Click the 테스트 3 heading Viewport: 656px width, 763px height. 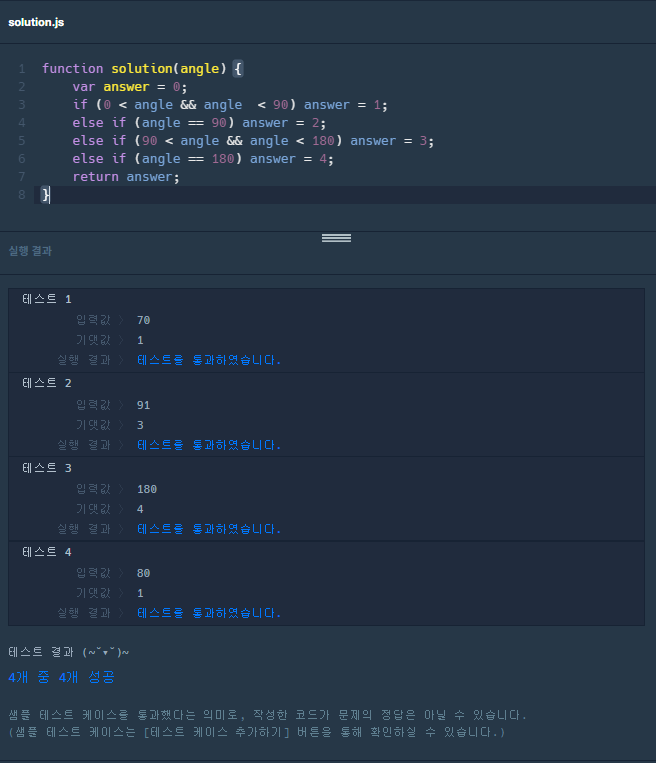47,468
